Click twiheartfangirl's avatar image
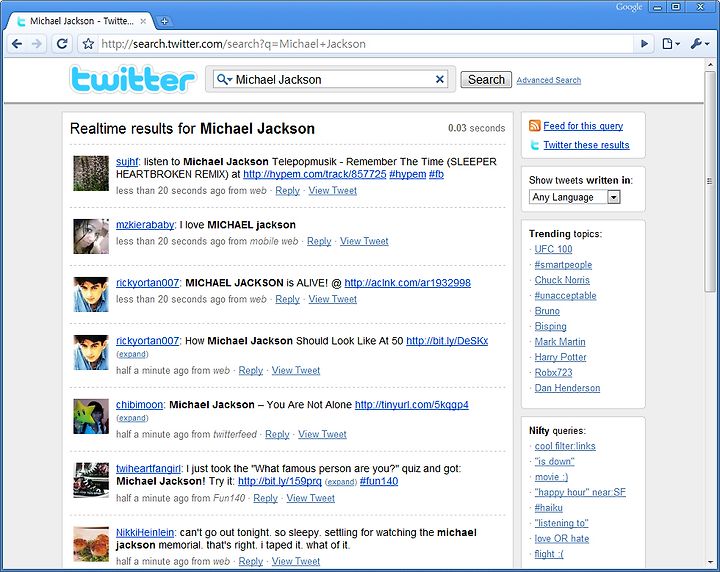720x572 pixels. tap(91, 480)
